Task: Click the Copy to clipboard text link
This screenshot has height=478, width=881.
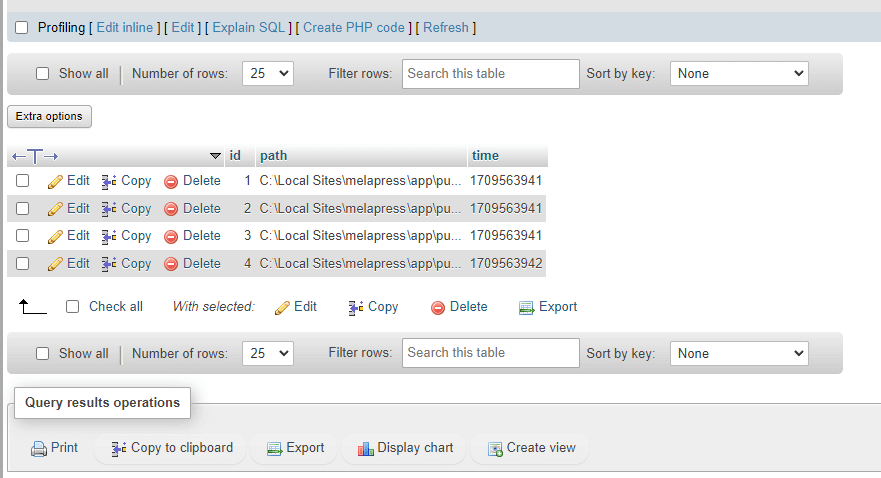Action: 182,448
